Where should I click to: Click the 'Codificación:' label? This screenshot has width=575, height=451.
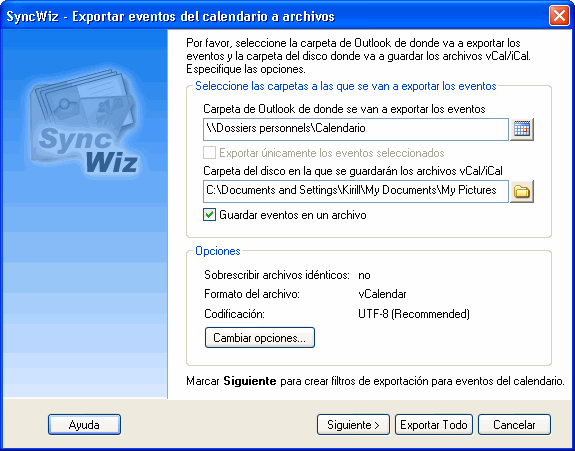[234, 314]
